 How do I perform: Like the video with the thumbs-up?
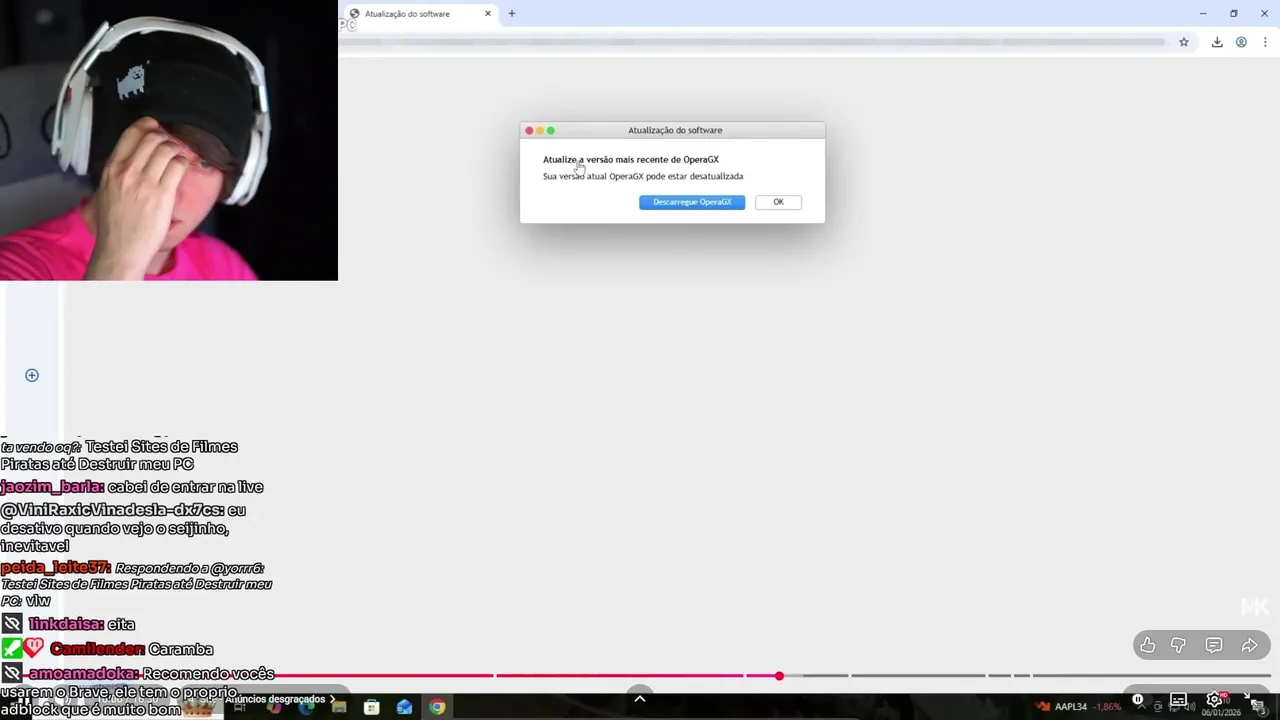tap(1148, 646)
